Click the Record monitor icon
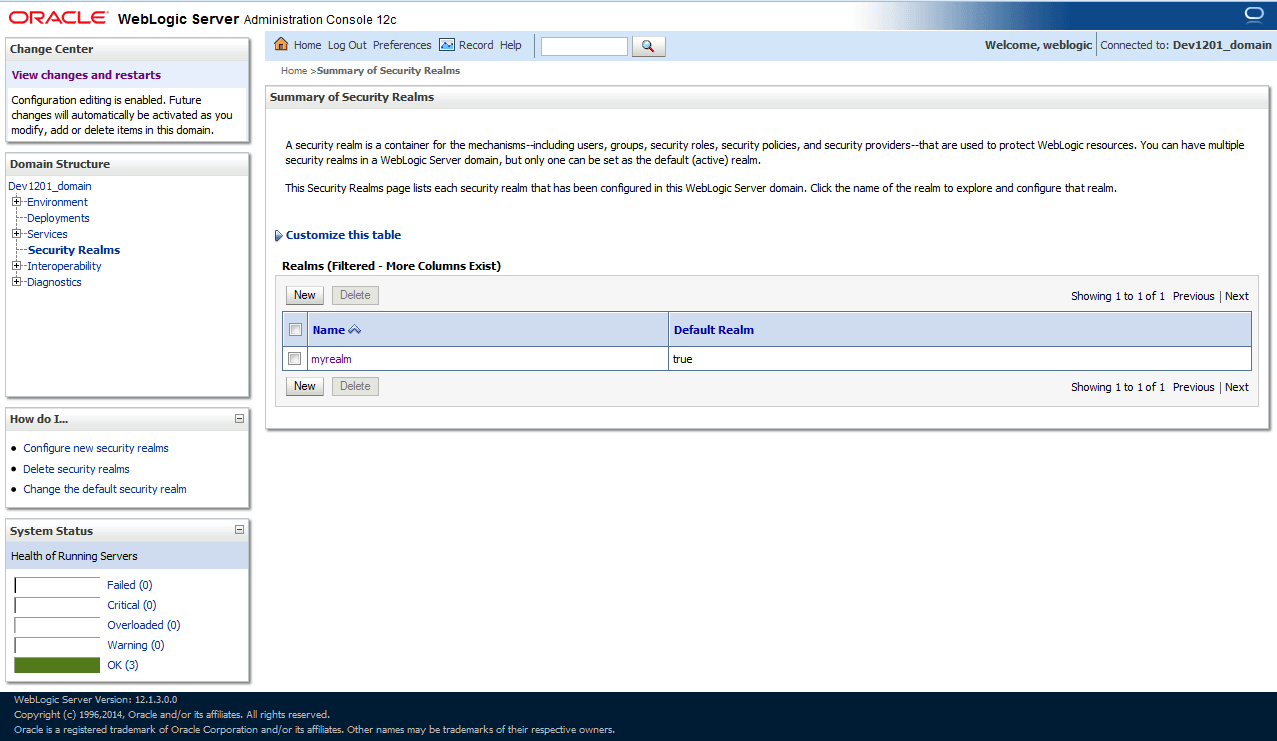This screenshot has height=741, width=1277. click(x=447, y=45)
